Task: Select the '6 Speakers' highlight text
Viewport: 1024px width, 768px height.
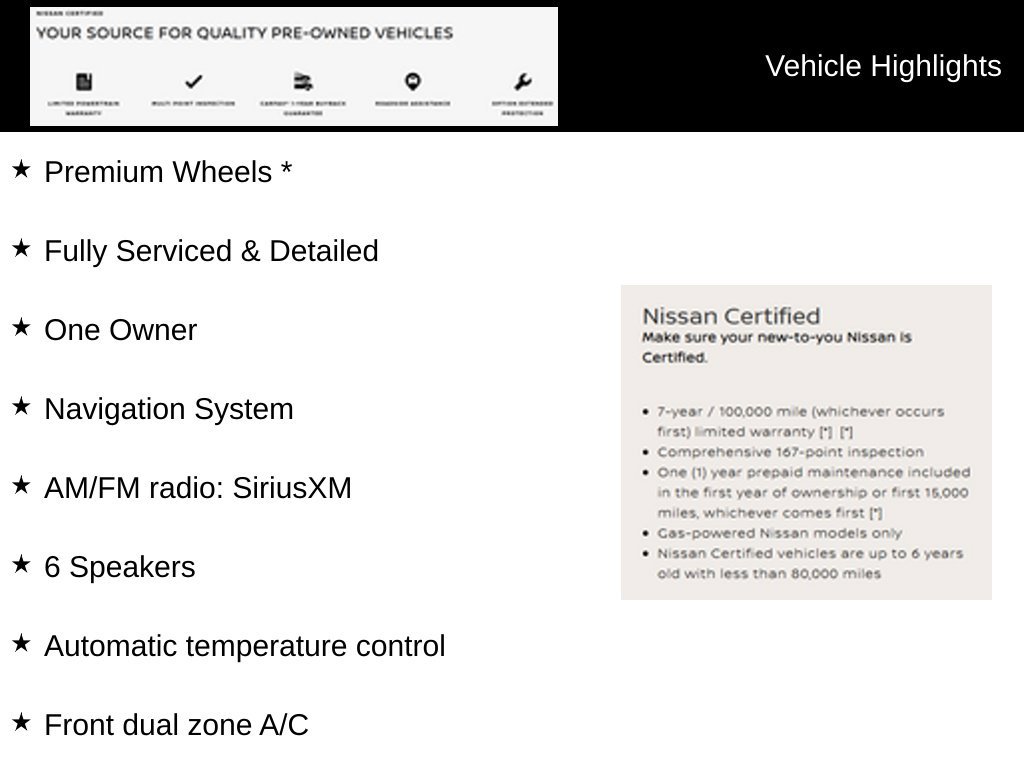Action: [x=120, y=568]
